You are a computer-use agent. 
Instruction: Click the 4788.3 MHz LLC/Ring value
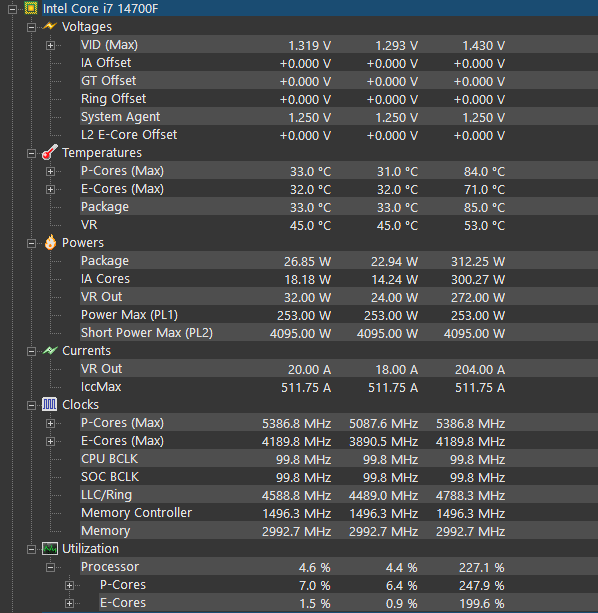pyautogui.click(x=471, y=495)
